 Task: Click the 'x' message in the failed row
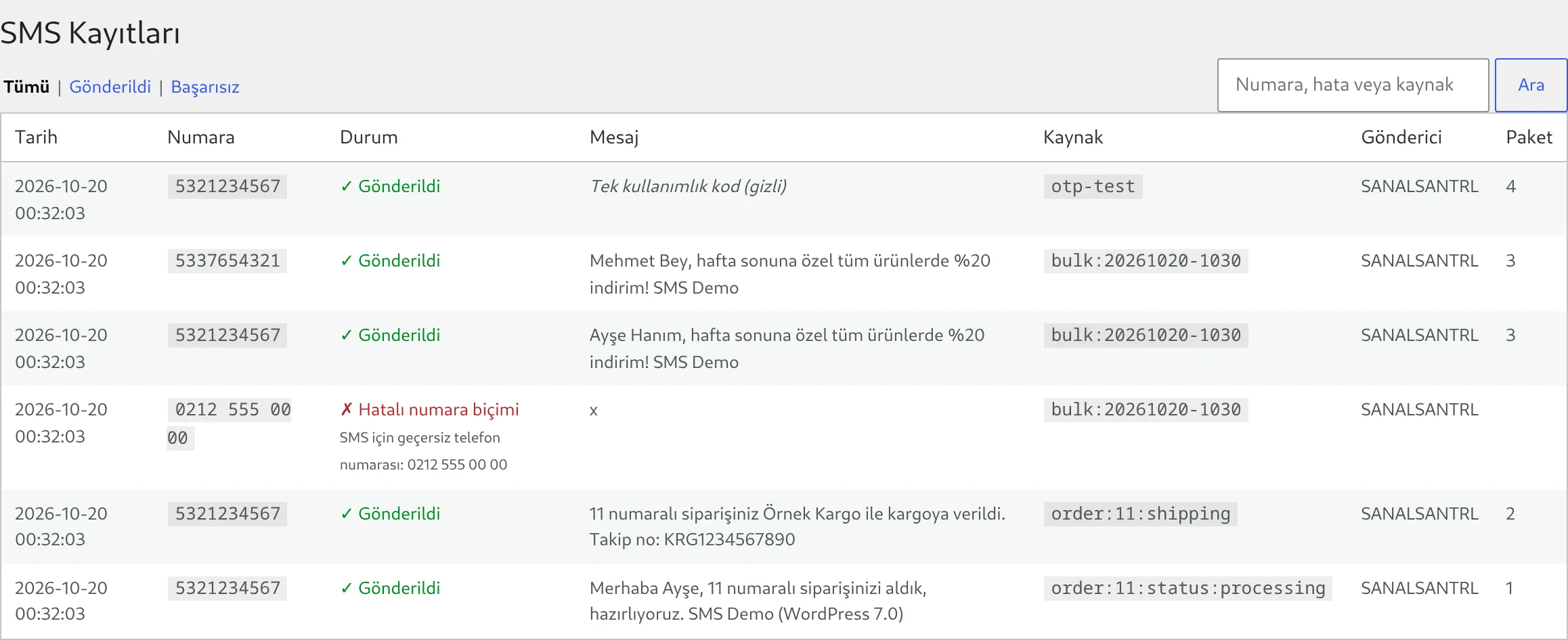point(594,411)
